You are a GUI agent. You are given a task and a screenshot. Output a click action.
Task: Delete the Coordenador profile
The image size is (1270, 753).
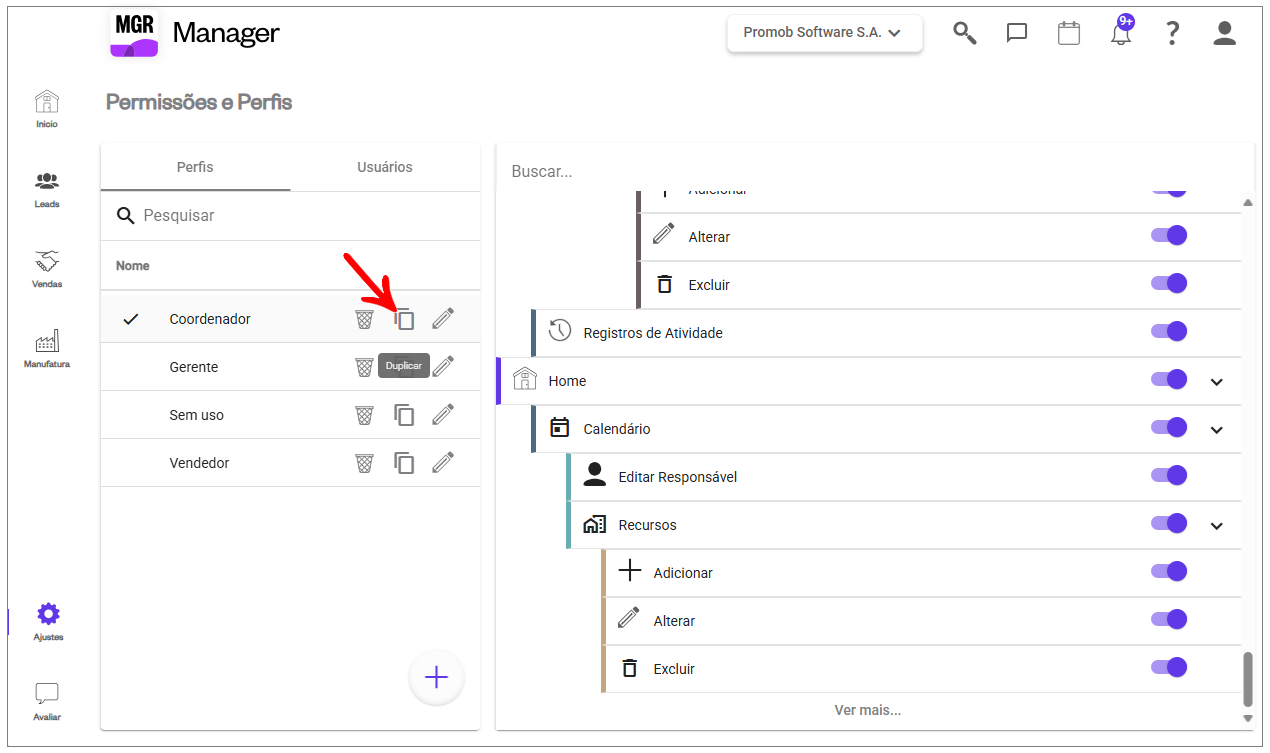pos(365,319)
